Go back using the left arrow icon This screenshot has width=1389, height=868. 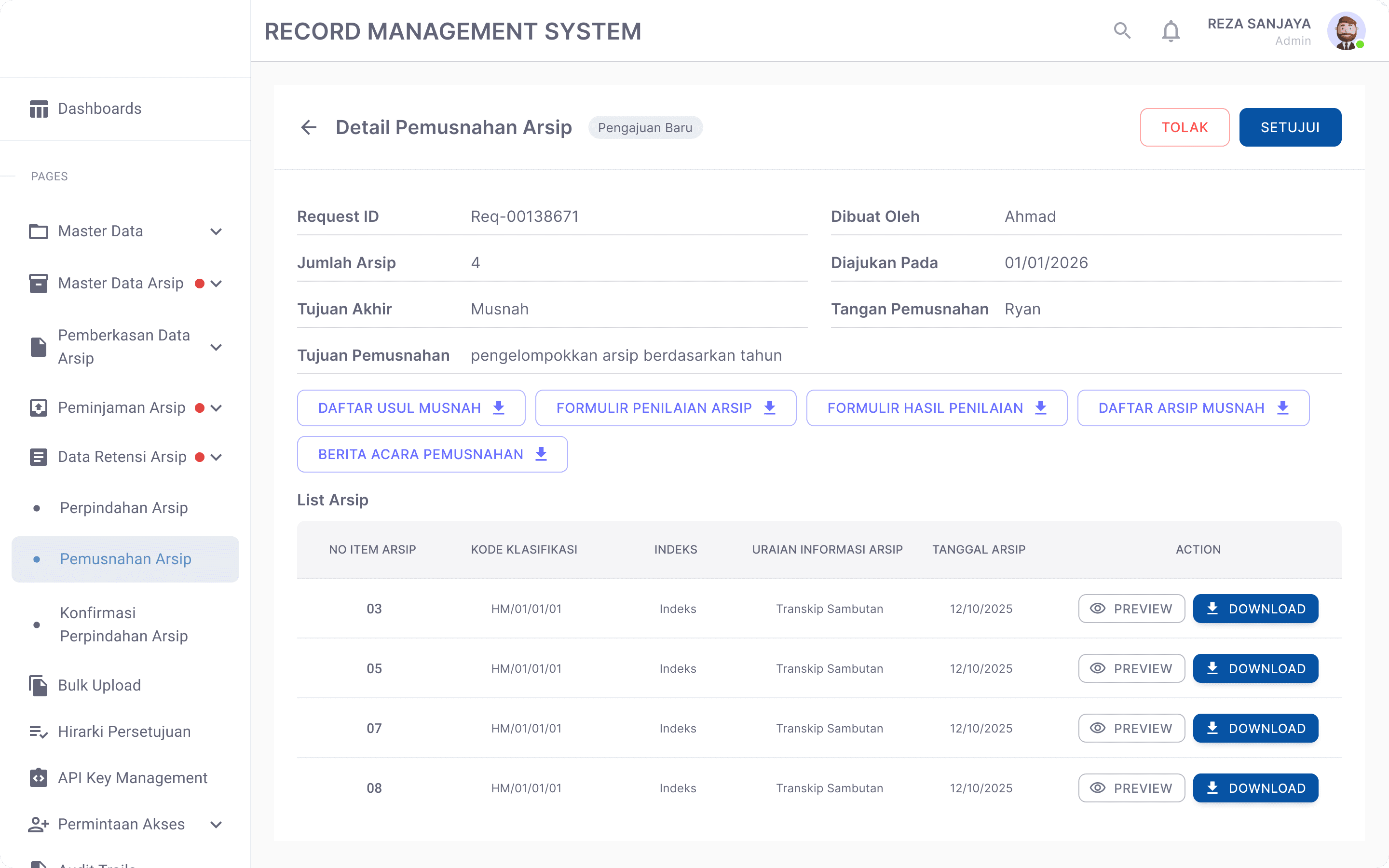[x=309, y=127]
